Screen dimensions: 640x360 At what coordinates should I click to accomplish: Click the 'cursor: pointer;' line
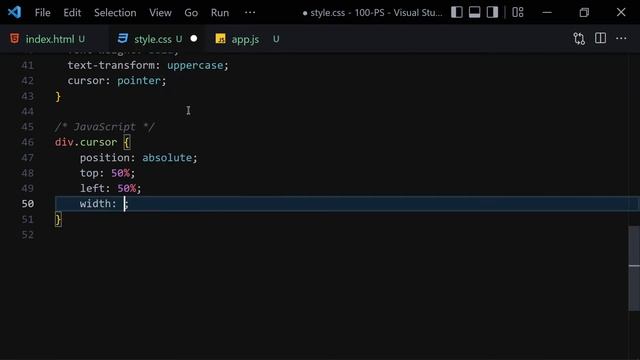click(x=117, y=80)
